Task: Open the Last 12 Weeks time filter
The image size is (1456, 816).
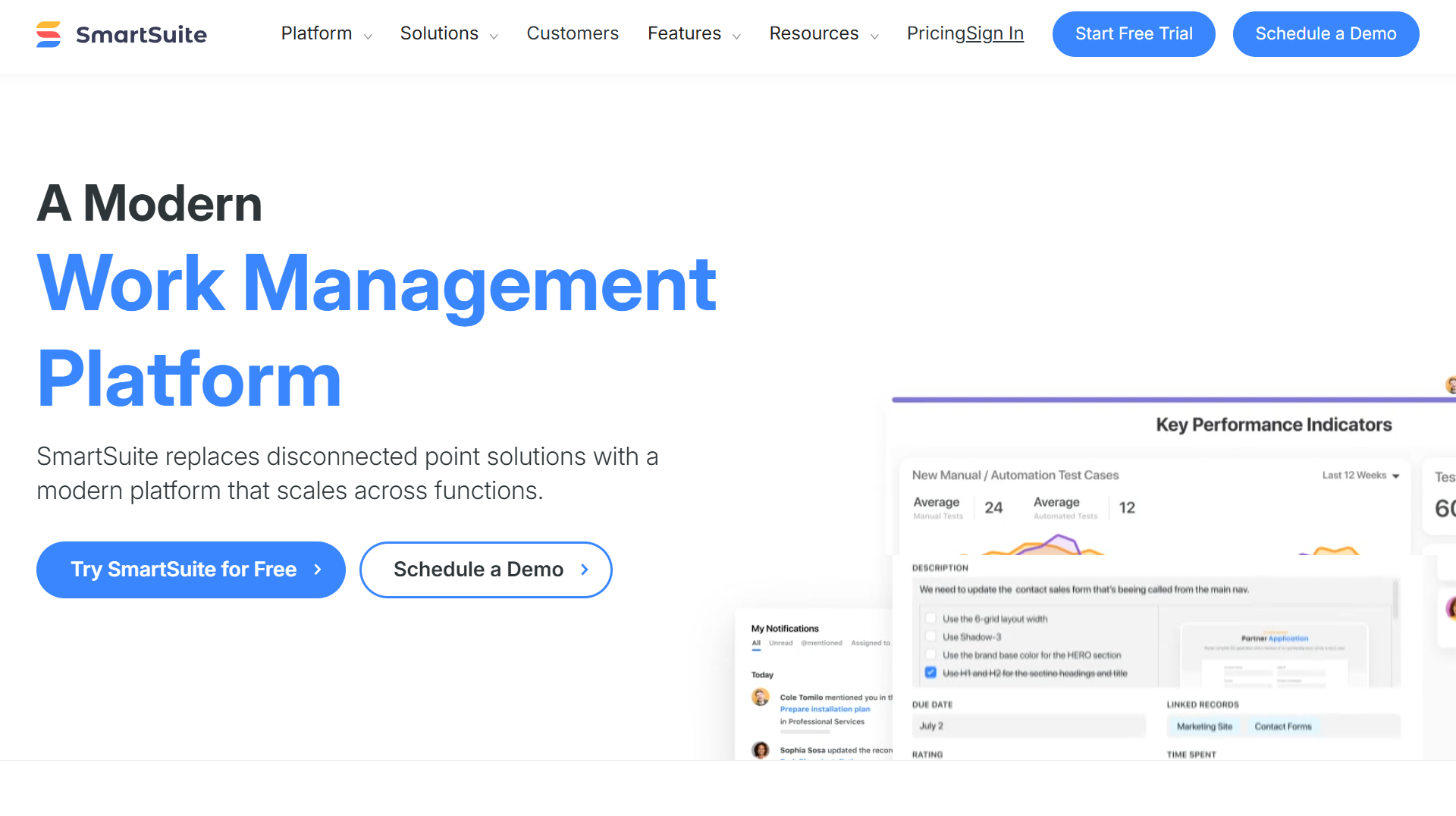Action: pos(1360,475)
